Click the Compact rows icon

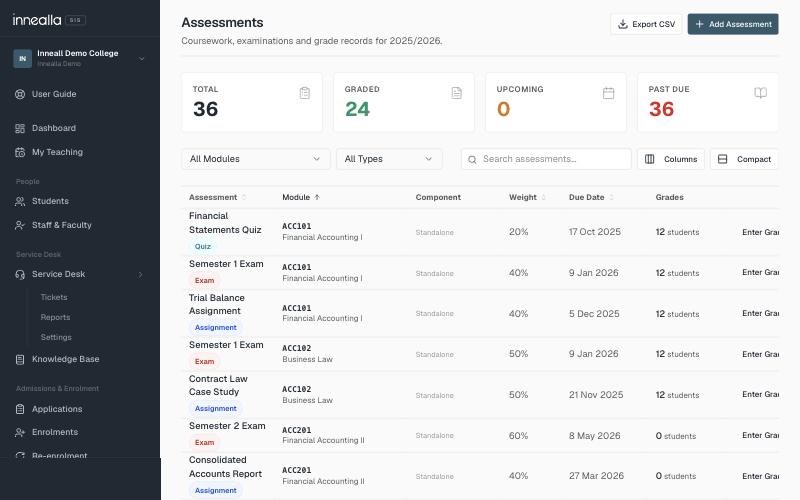[x=722, y=159]
